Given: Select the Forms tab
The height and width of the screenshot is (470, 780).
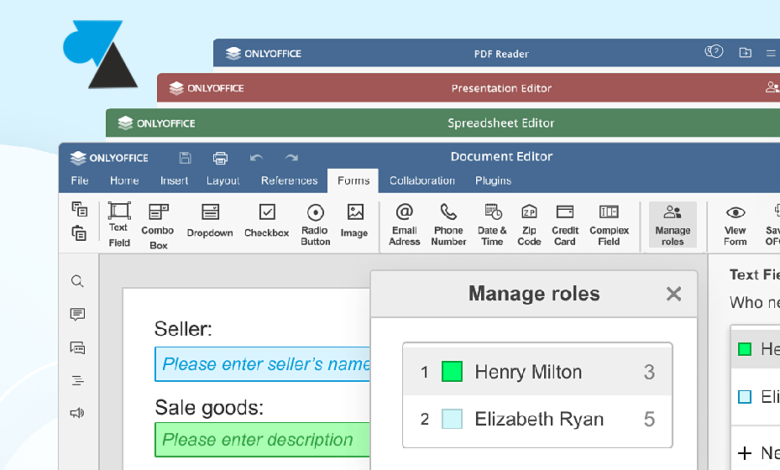Looking at the screenshot, I should [353, 181].
